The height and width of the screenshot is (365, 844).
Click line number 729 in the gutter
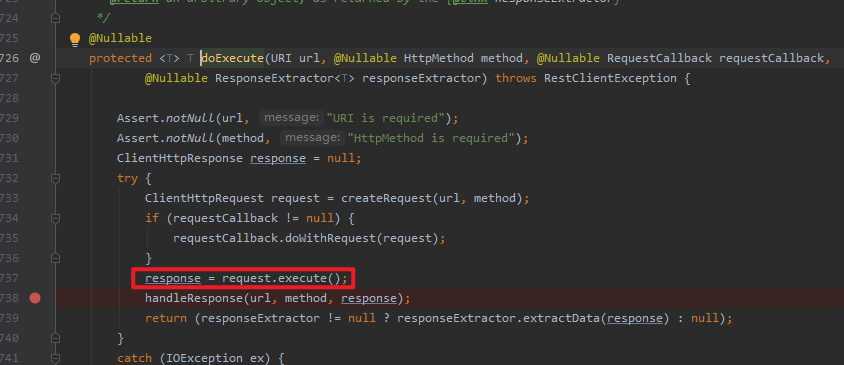pyautogui.click(x=9, y=118)
